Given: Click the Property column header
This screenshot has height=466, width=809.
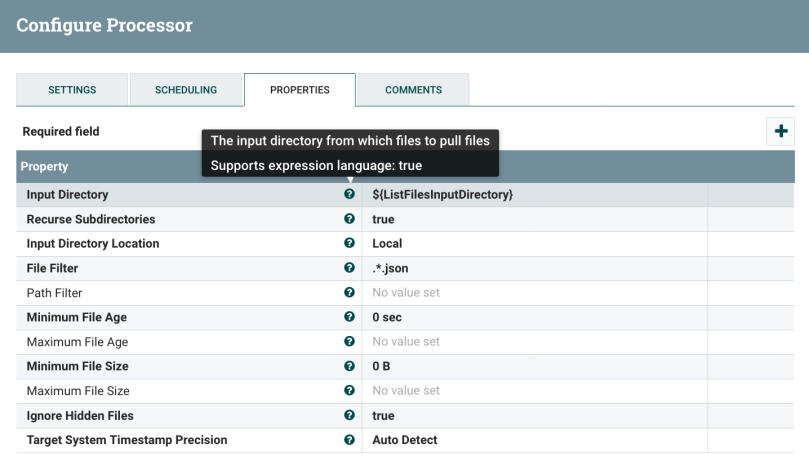Looking at the screenshot, I should coord(44,167).
